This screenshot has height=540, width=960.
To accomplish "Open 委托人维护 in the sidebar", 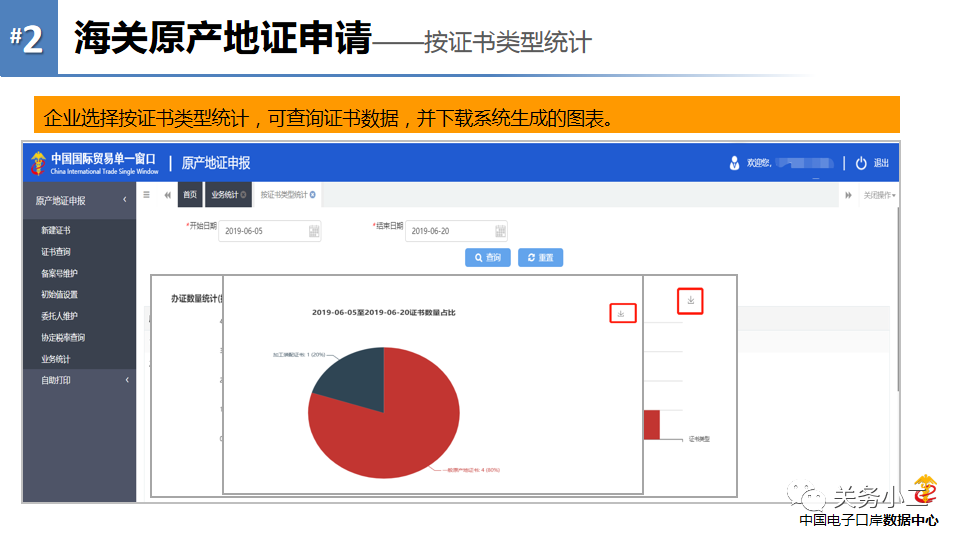I will pyautogui.click(x=59, y=316).
